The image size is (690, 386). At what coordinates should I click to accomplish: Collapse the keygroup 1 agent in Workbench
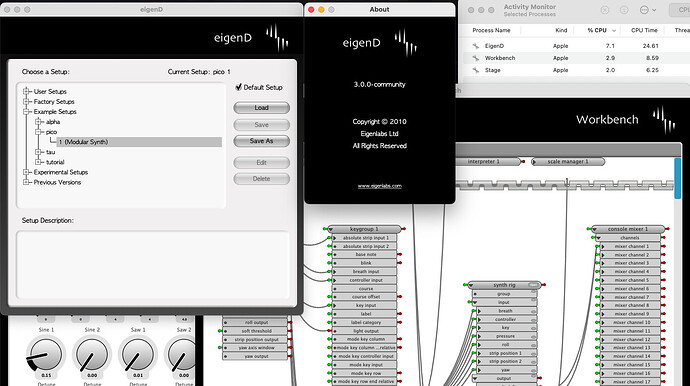click(331, 229)
